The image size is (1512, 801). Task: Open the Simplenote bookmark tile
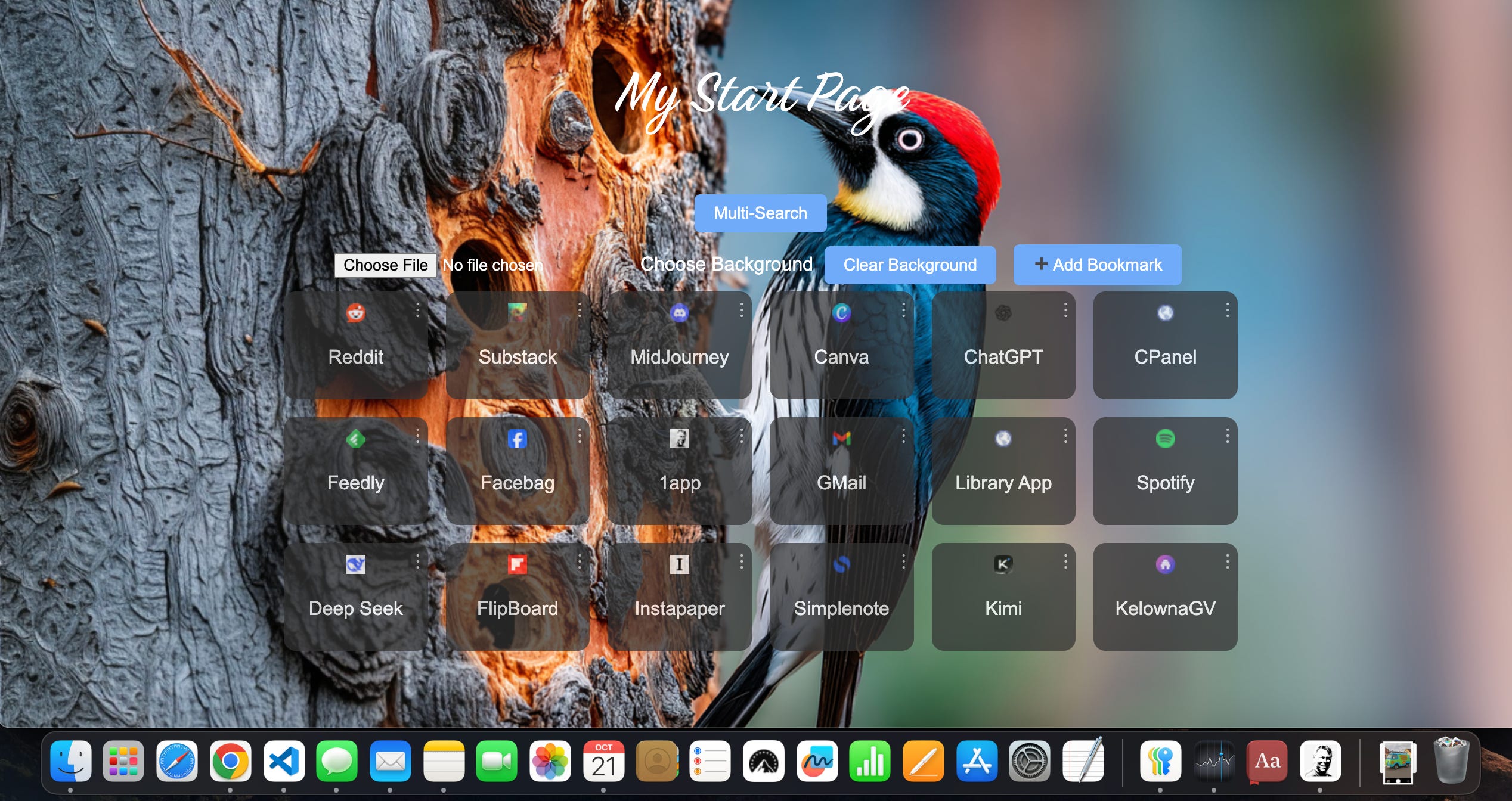pos(841,596)
